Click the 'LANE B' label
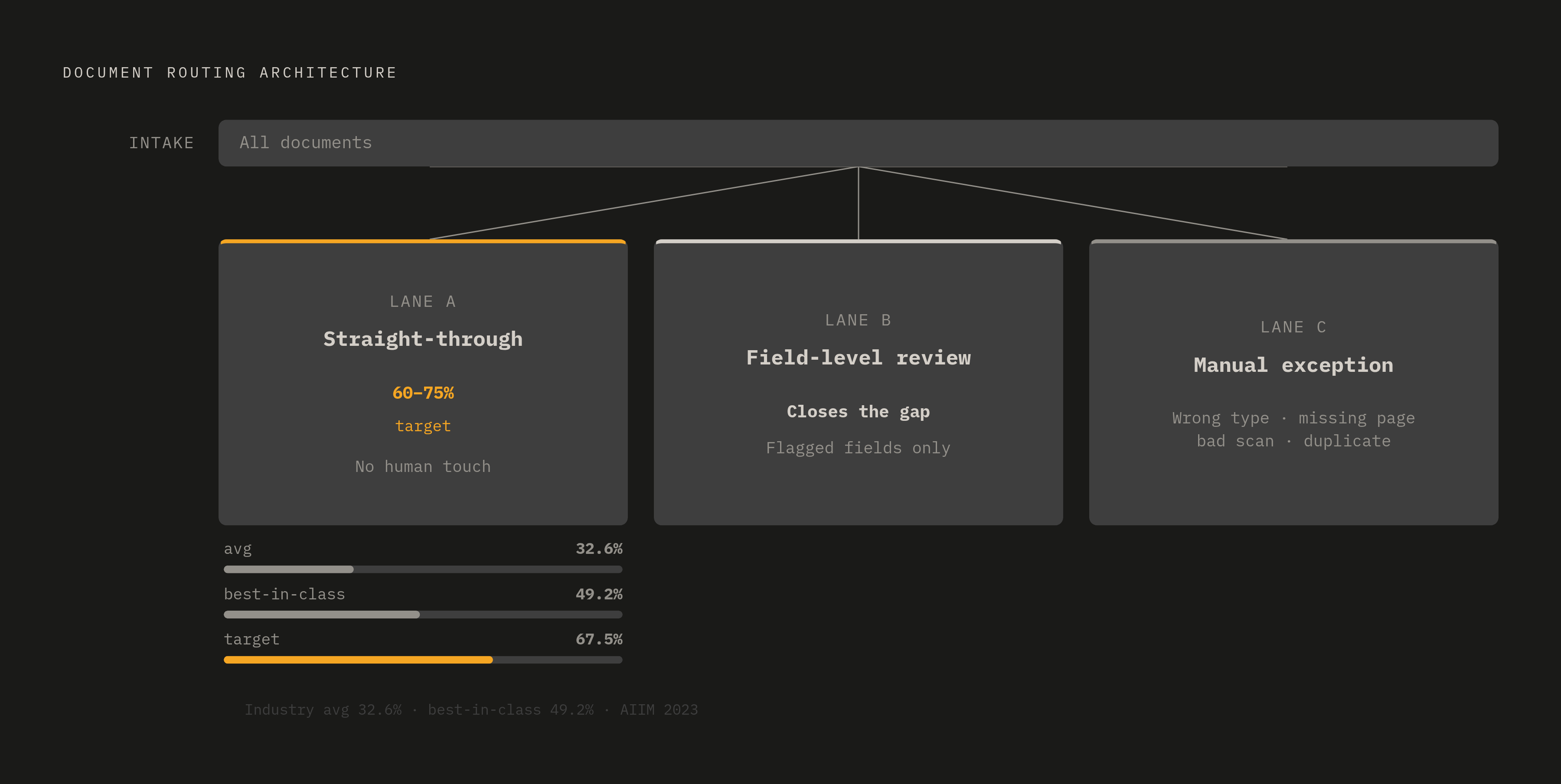1561x784 pixels. point(858,320)
